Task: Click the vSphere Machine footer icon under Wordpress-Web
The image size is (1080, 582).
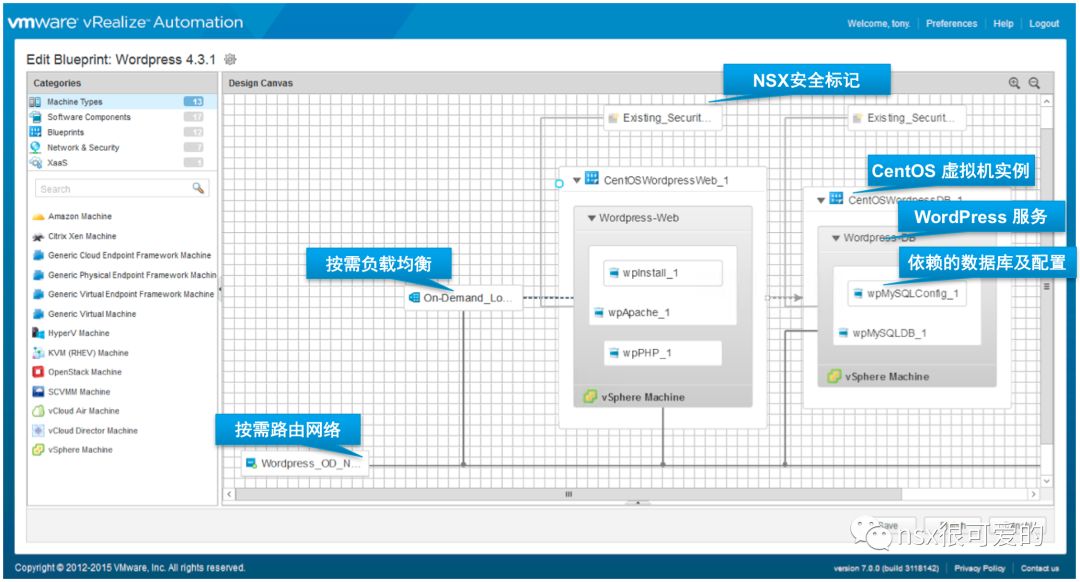Action: pyautogui.click(x=590, y=397)
